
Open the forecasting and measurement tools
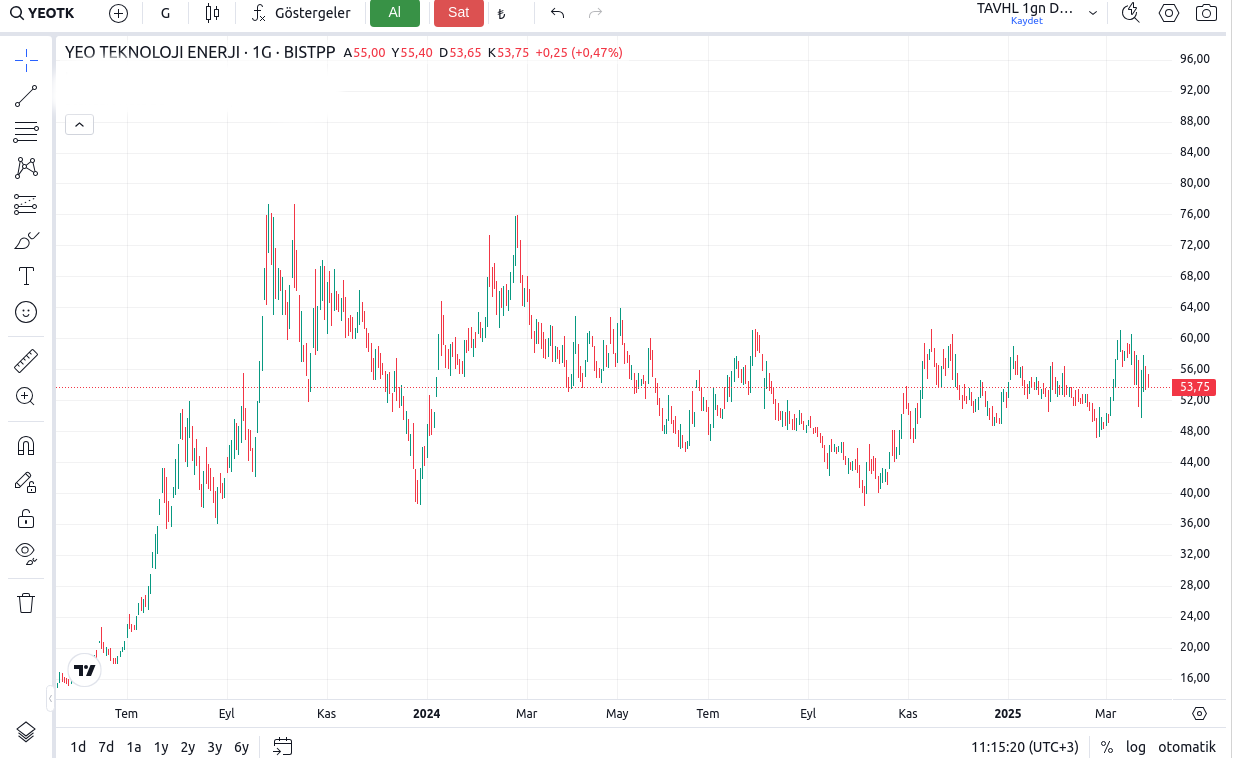coord(26,204)
